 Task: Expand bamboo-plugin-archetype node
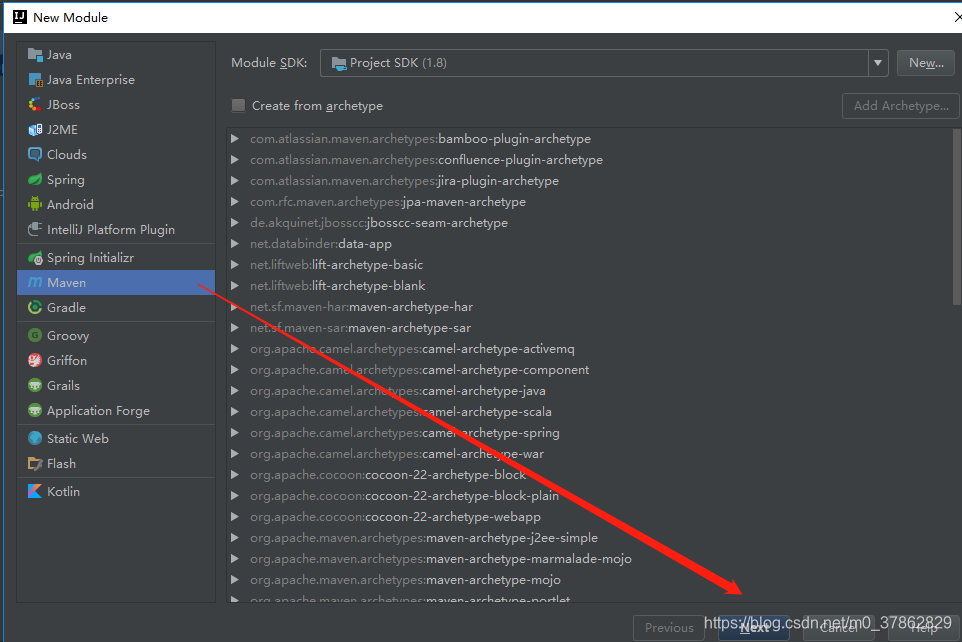[x=234, y=139]
